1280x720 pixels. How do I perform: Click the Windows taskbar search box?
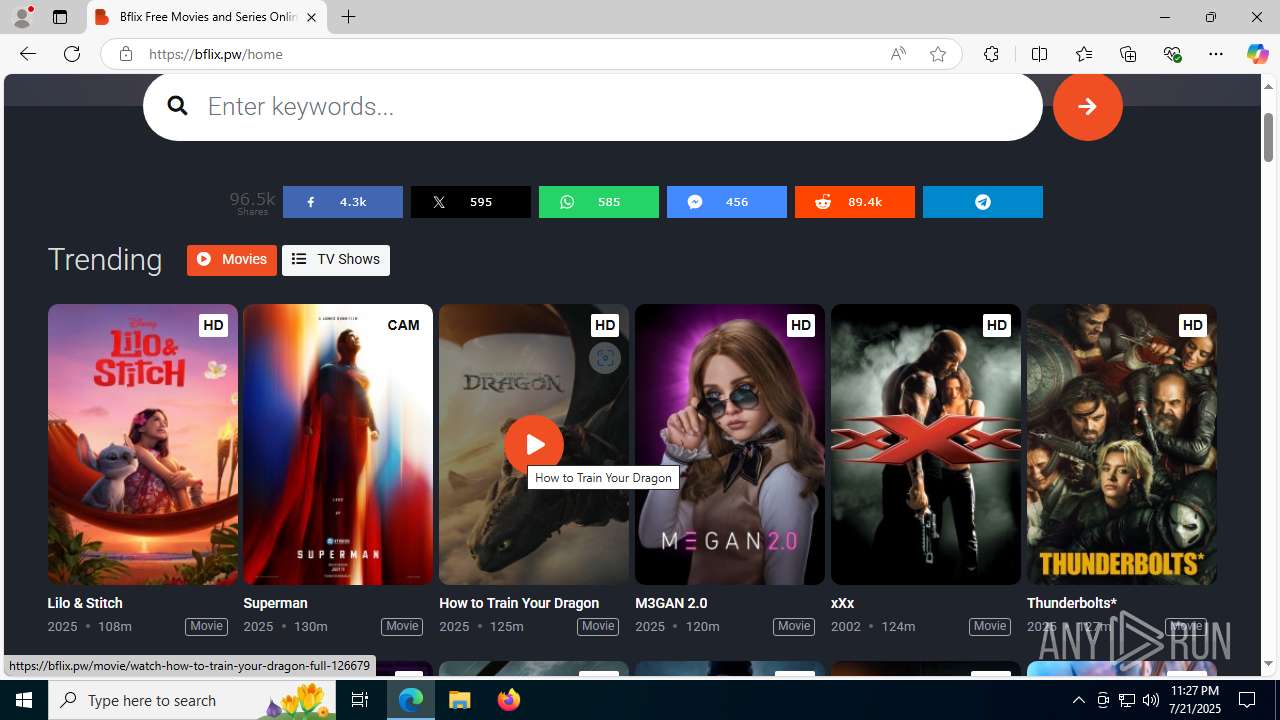(193, 700)
